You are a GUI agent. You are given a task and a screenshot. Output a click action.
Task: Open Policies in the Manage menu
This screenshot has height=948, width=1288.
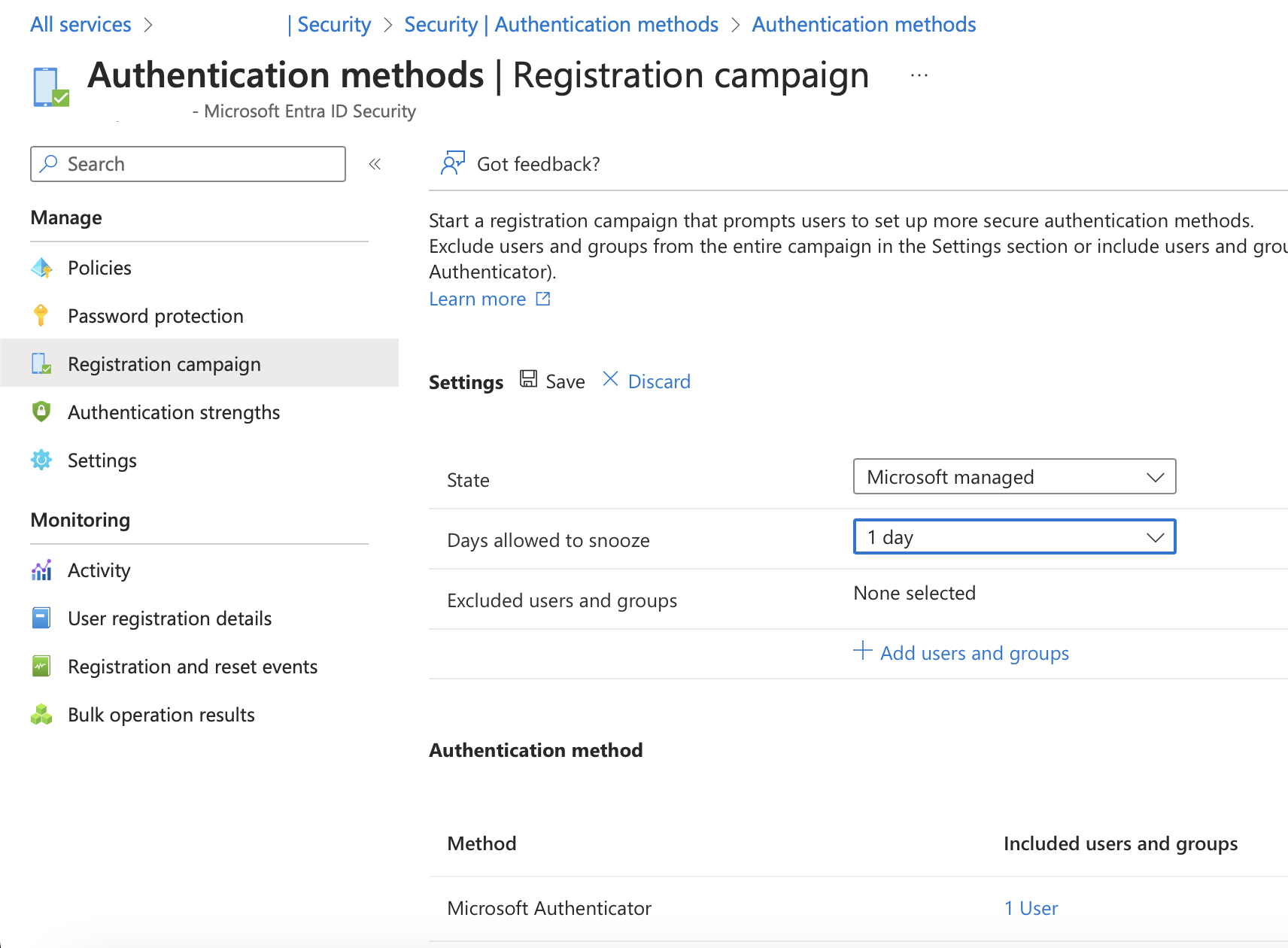point(199,268)
